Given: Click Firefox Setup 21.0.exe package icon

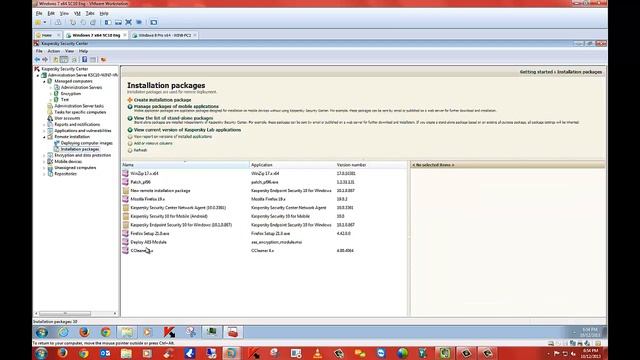Looking at the screenshot, I should pos(125,233).
